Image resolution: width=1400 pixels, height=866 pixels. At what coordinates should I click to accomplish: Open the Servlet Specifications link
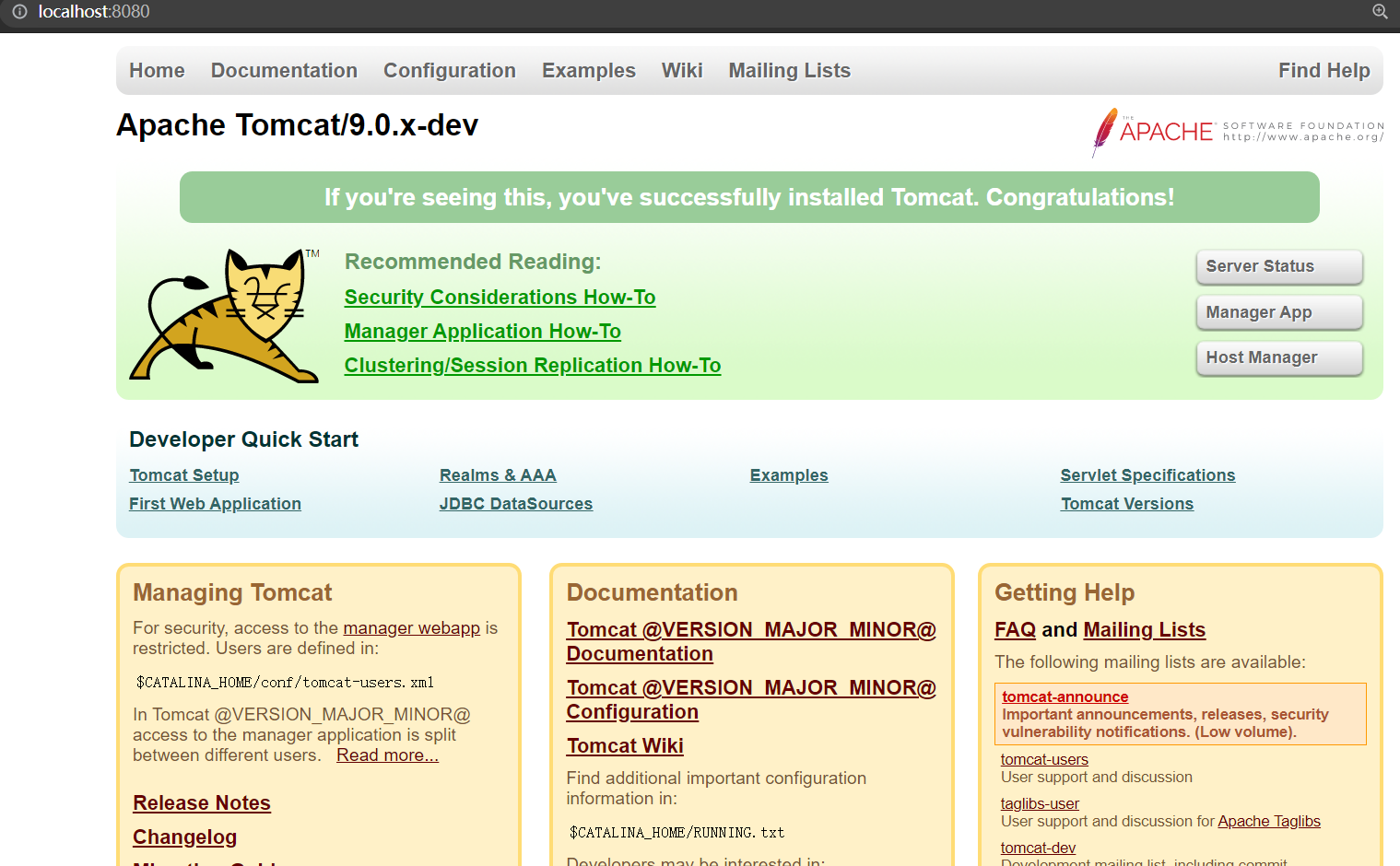point(1147,475)
